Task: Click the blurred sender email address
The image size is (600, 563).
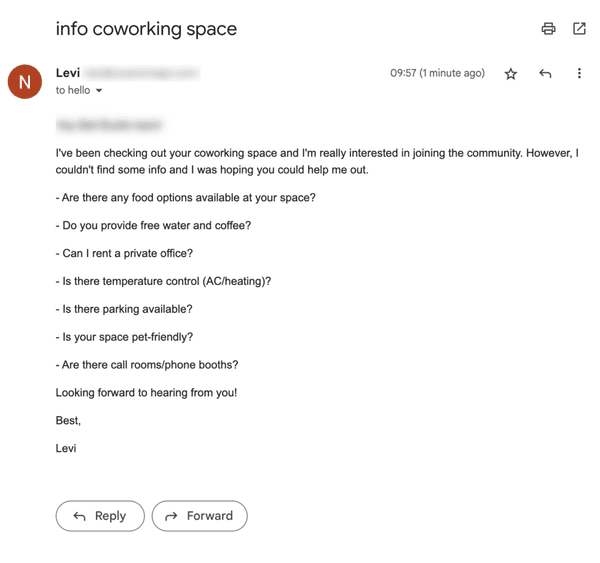Action: 141,73
